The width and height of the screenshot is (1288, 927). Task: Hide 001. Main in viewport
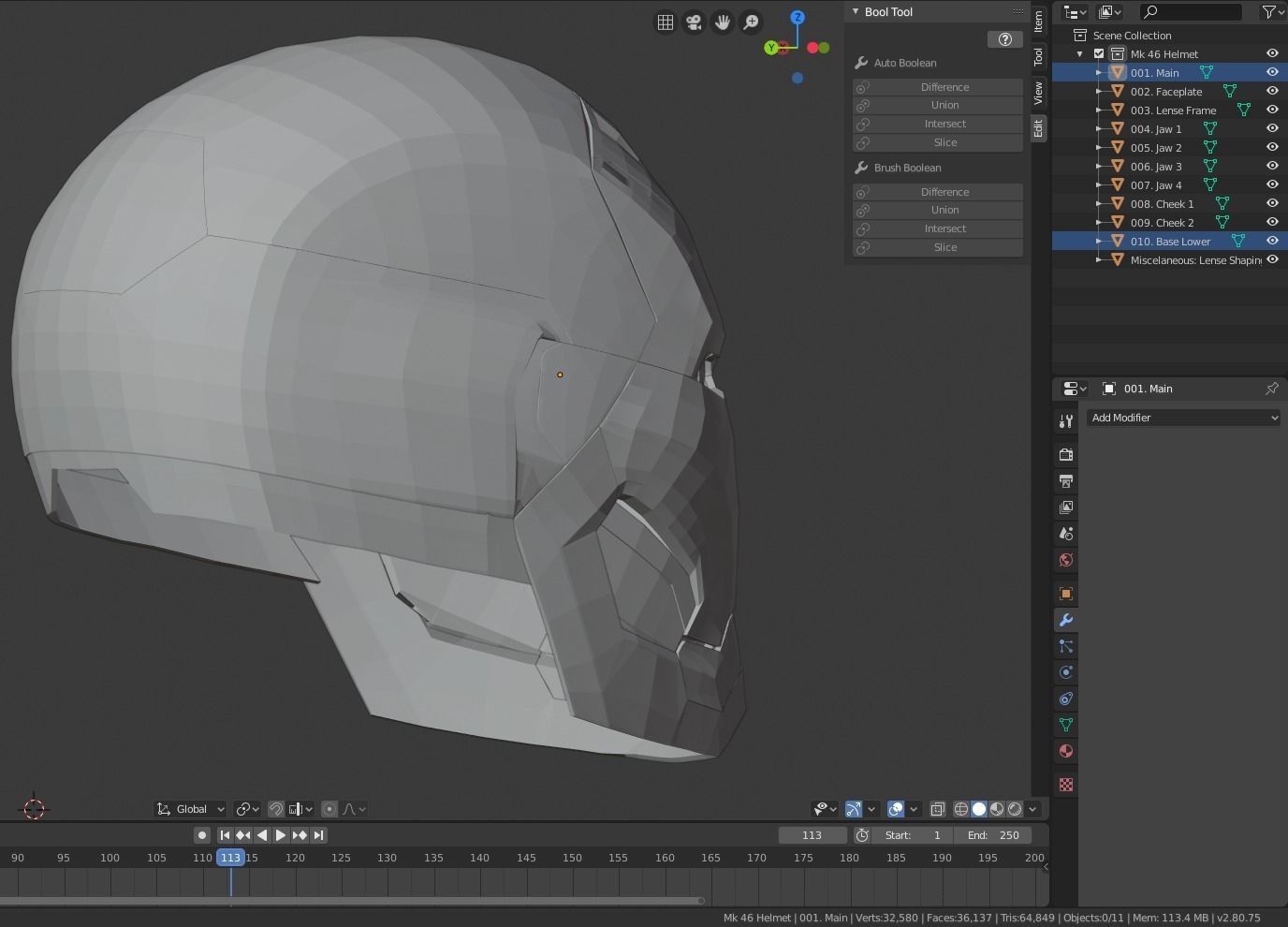[x=1272, y=72]
